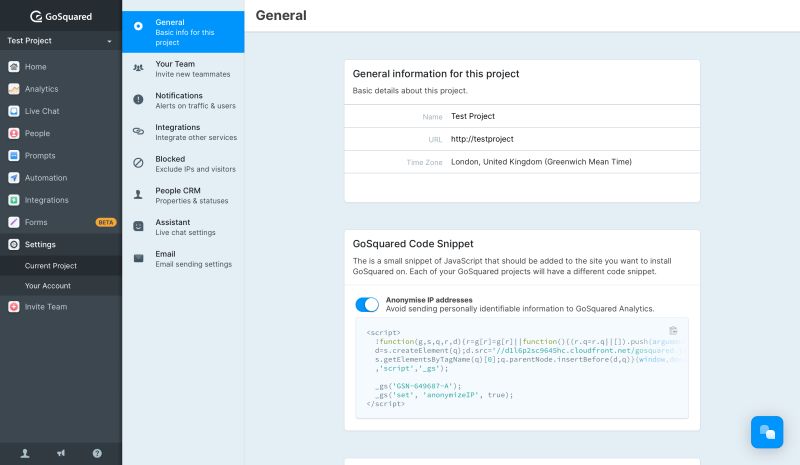The height and width of the screenshot is (465, 800).
Task: Click the Forms BETA badge
Action: [106, 222]
